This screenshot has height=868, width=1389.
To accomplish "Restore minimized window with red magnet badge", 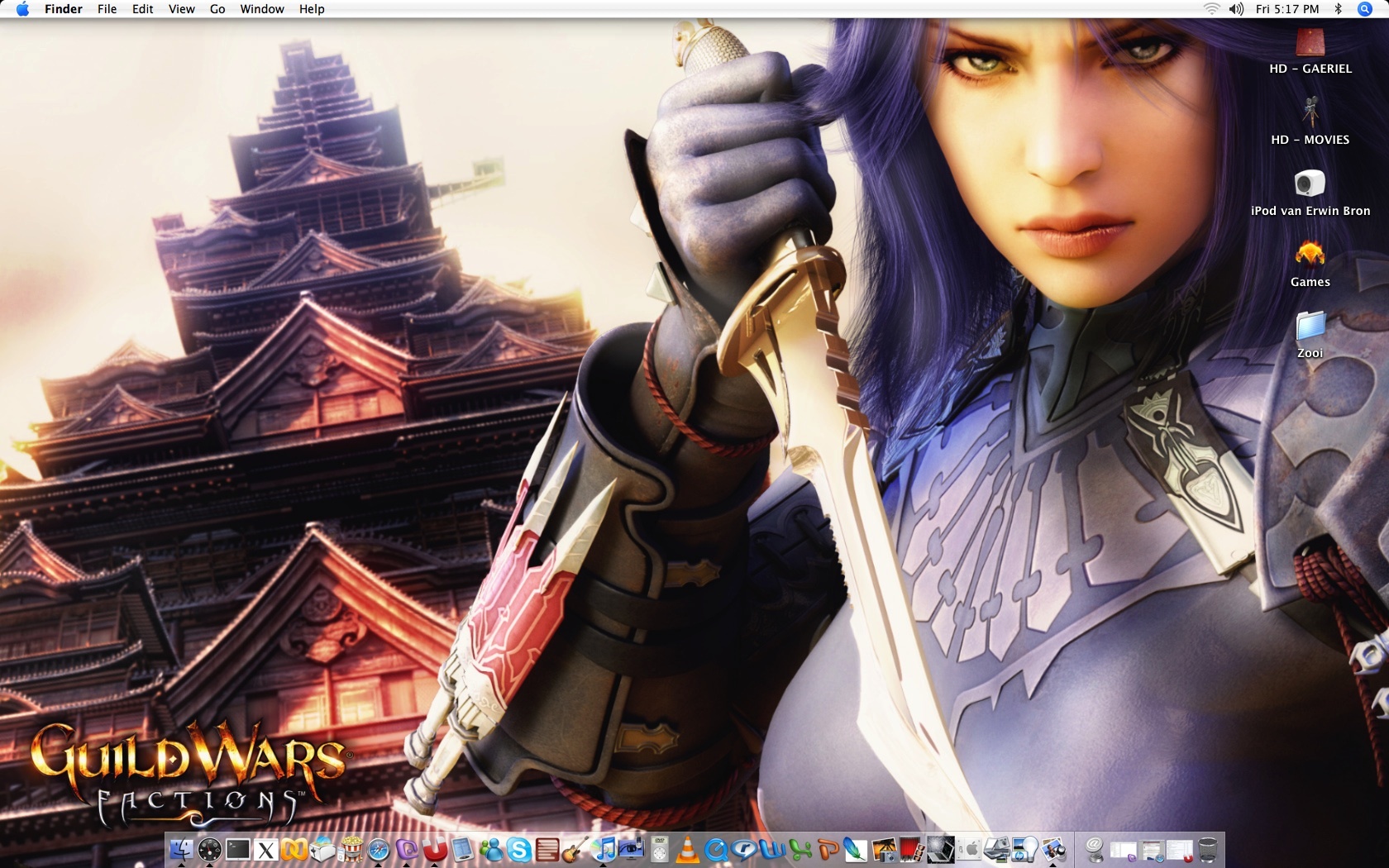I will [x=1180, y=850].
